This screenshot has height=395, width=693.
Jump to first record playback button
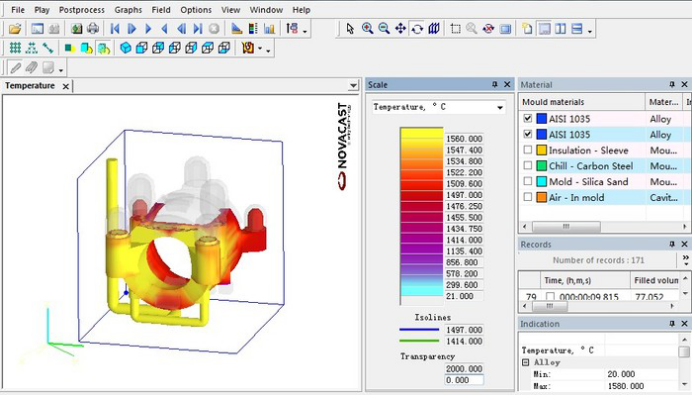[115, 29]
